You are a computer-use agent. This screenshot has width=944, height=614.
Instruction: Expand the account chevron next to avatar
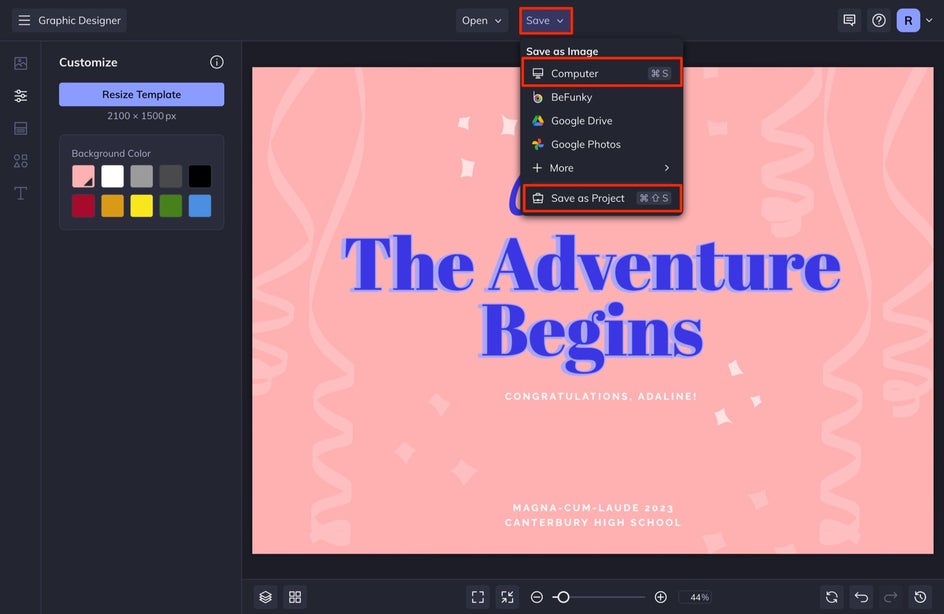pos(929,20)
